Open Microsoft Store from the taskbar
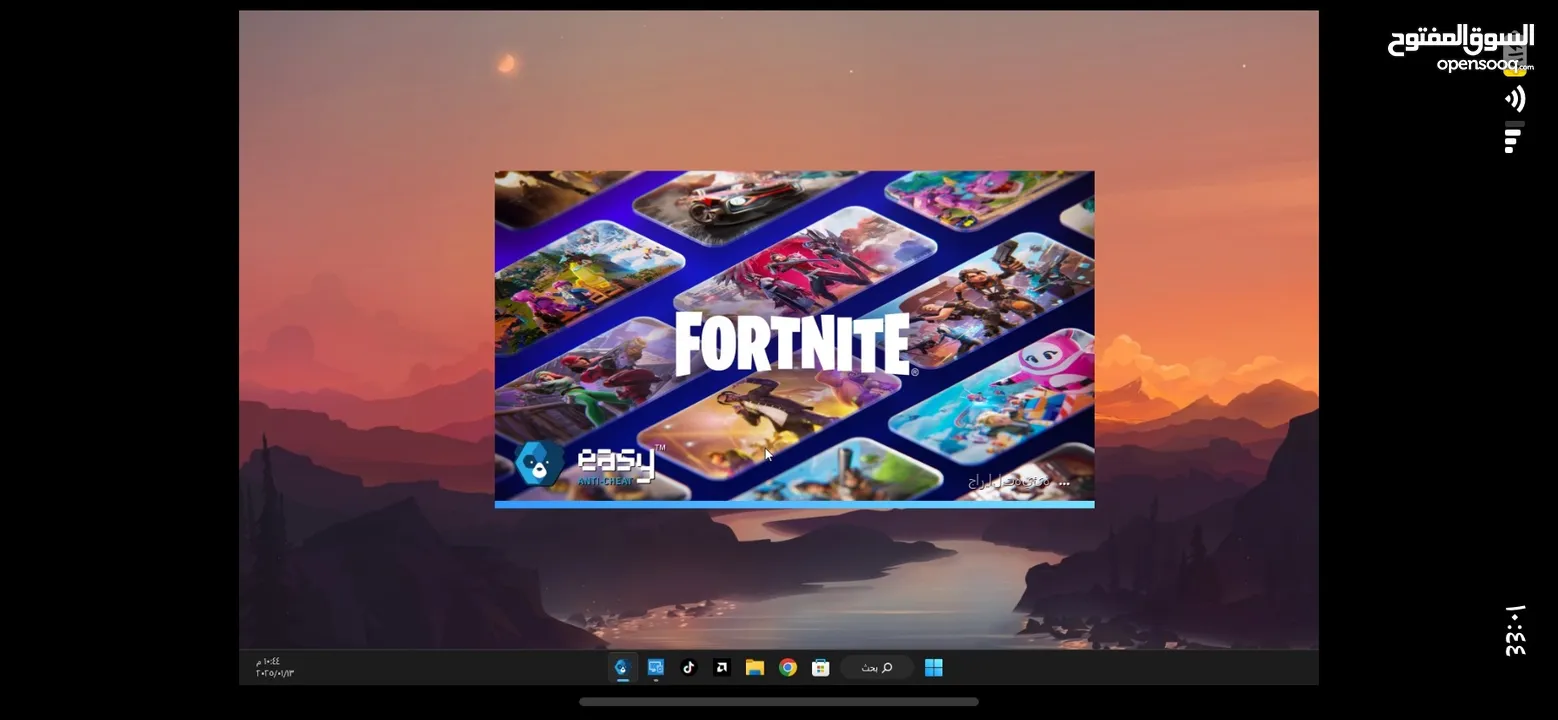The image size is (1558, 720). coord(821,667)
